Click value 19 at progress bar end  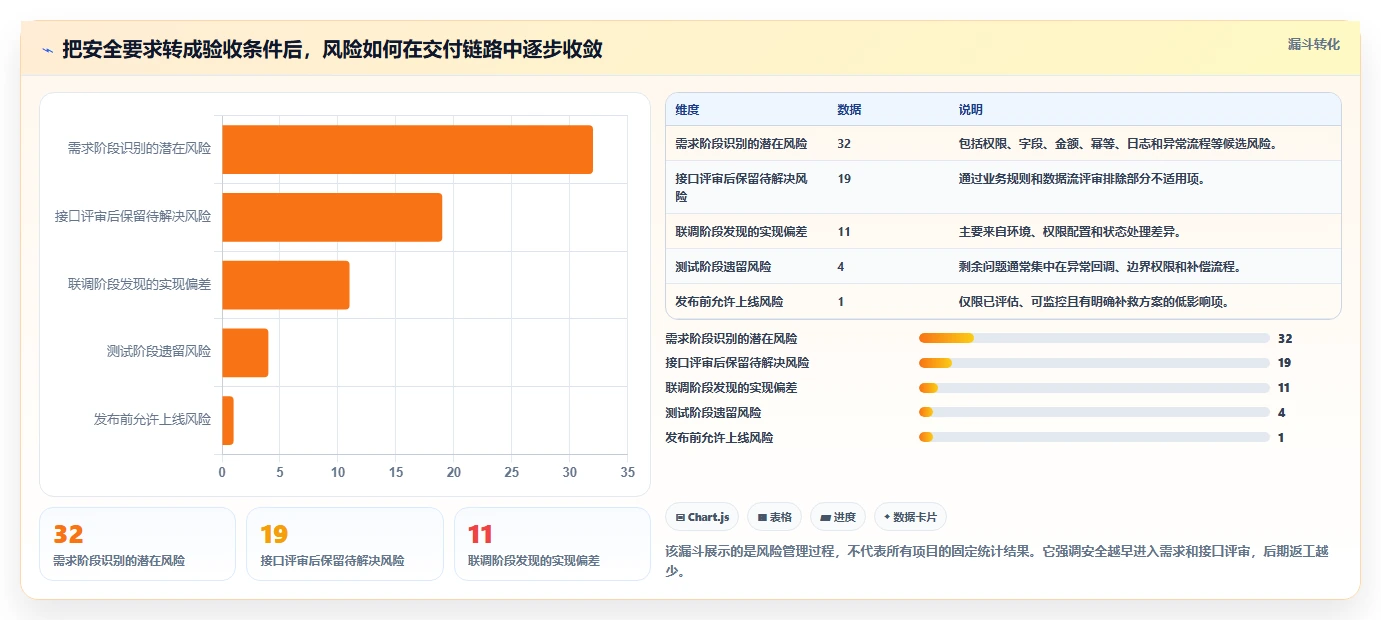click(x=1284, y=363)
